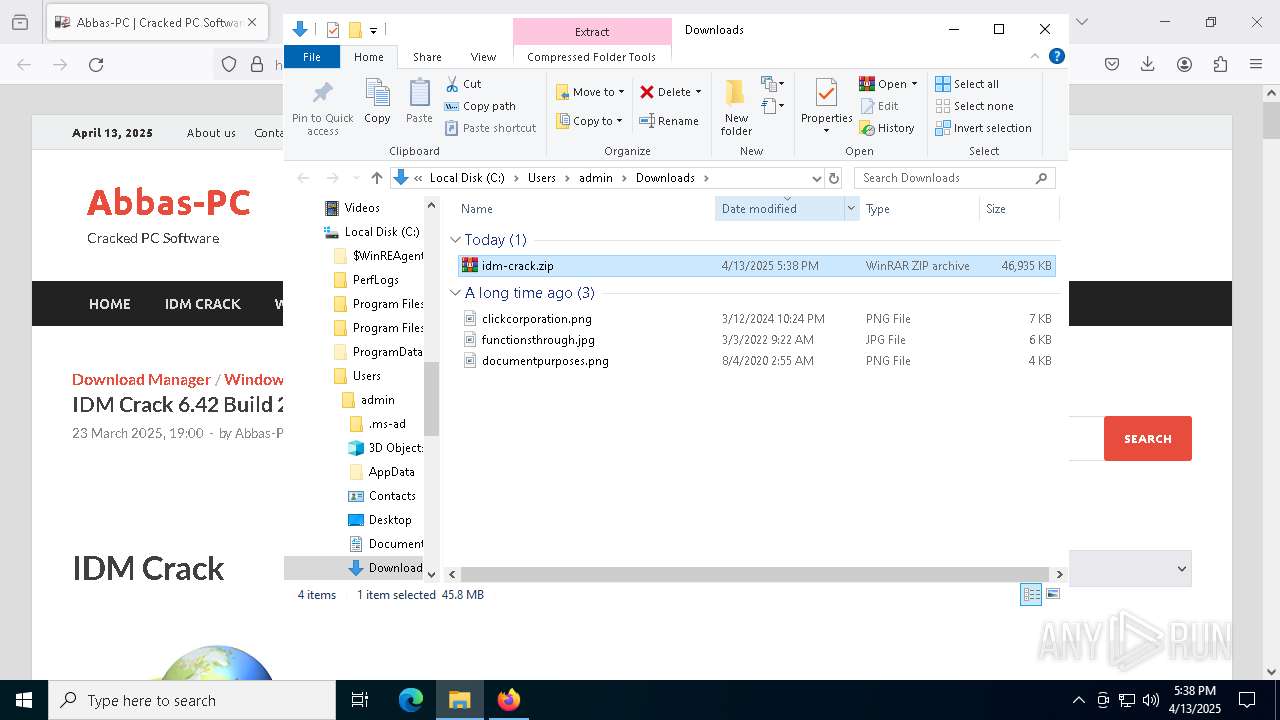Click Paste shortcut in ribbon
Viewport: 1280px width, 720px height.
(490, 128)
